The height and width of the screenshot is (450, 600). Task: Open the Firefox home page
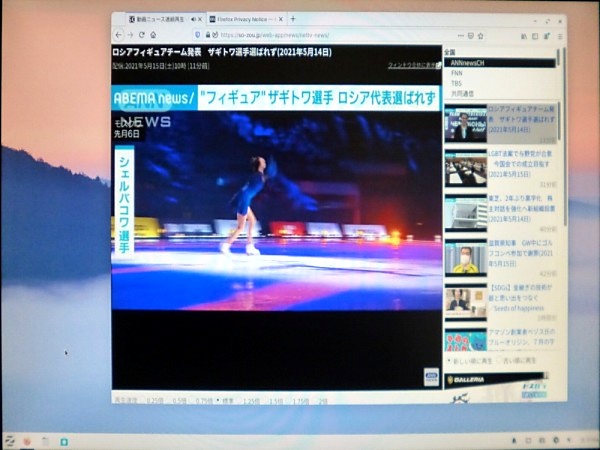(153, 35)
